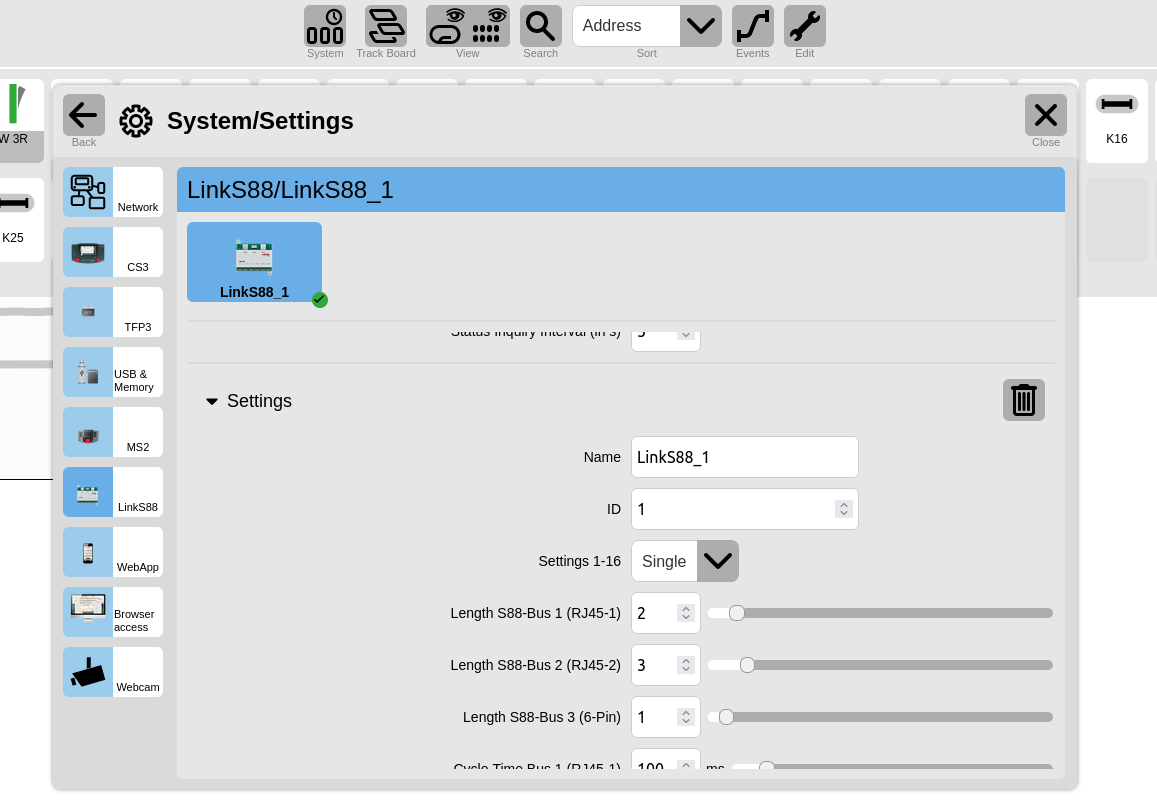Image resolution: width=1157 pixels, height=803 pixels.
Task: Select the K16 track item
Action: [x=1116, y=121]
